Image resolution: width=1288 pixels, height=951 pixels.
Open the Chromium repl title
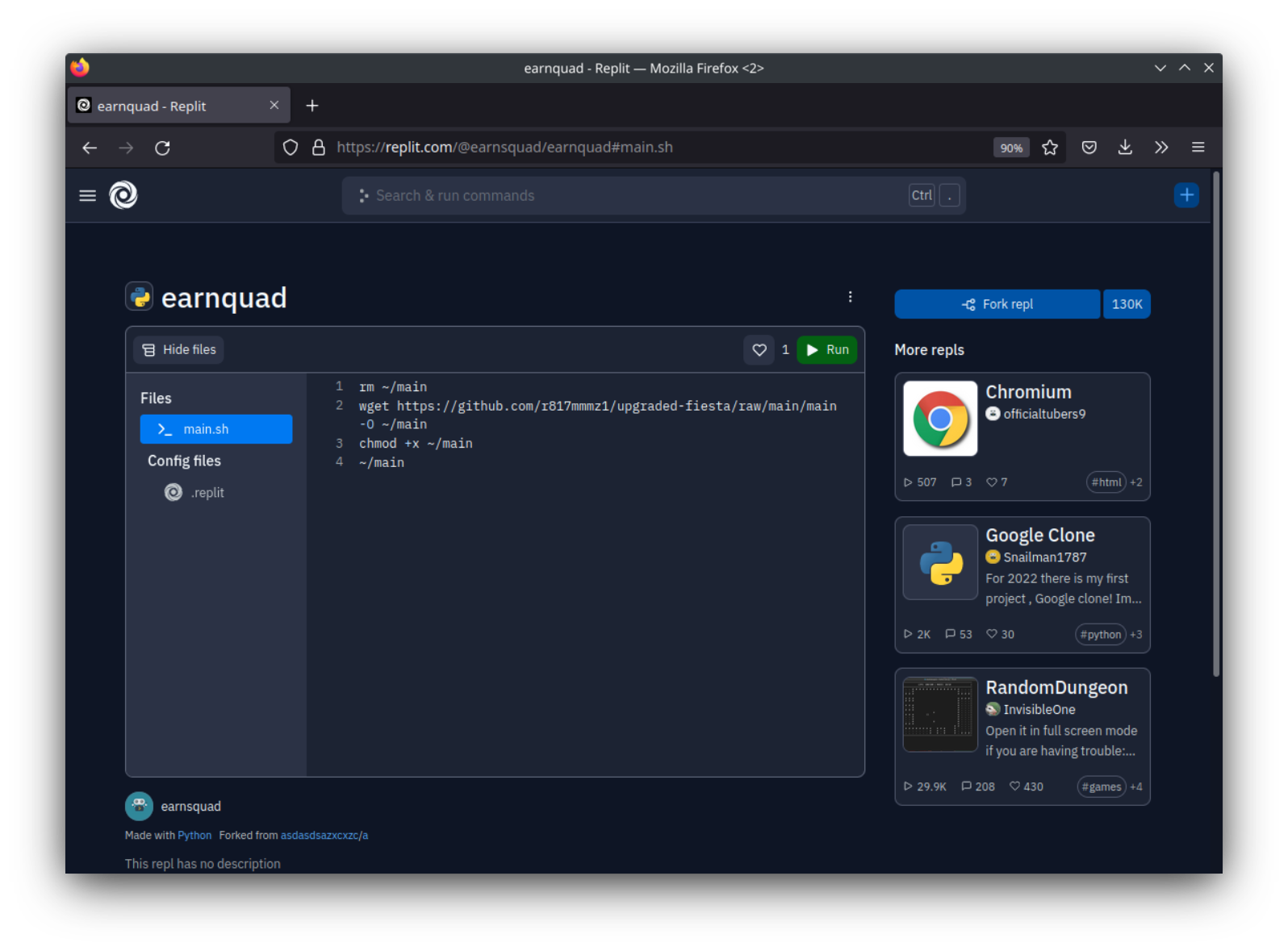pos(1028,392)
